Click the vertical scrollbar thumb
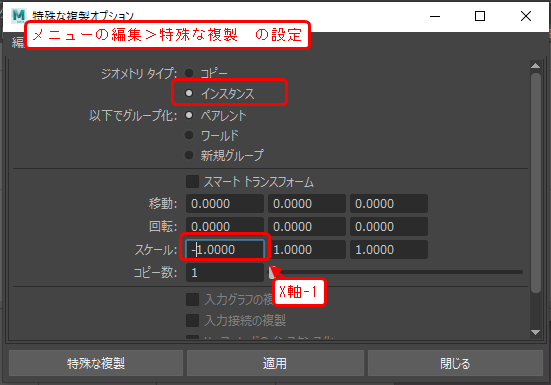The image size is (551, 385). [536, 183]
